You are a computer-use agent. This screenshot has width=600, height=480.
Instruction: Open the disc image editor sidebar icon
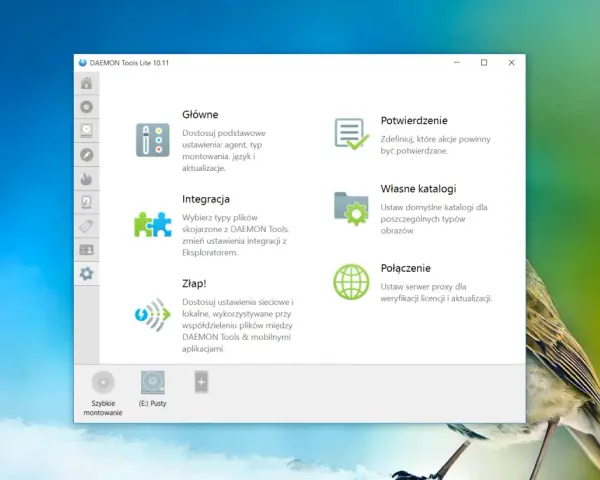tap(86, 131)
